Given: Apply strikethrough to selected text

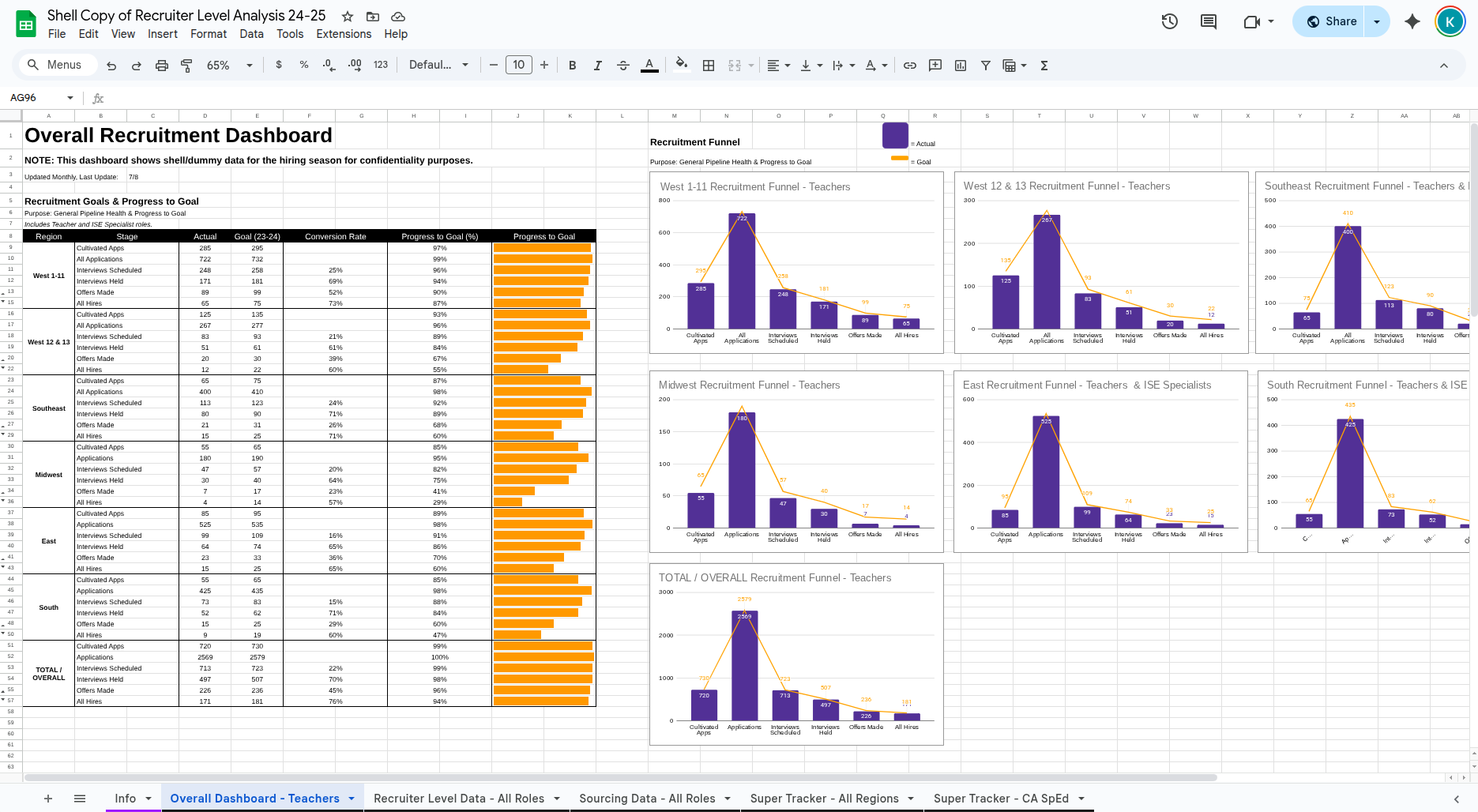Looking at the screenshot, I should pos(623,65).
